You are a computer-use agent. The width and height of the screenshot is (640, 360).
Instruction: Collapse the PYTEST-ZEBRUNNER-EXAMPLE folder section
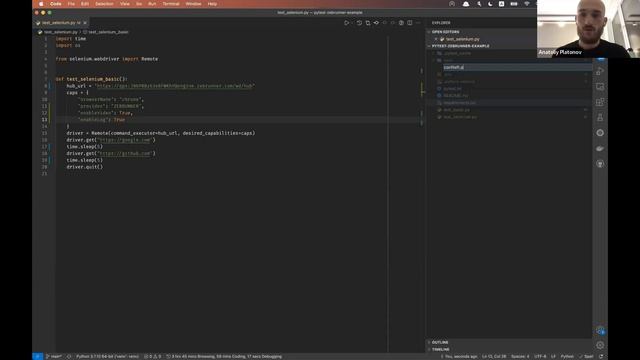point(460,46)
